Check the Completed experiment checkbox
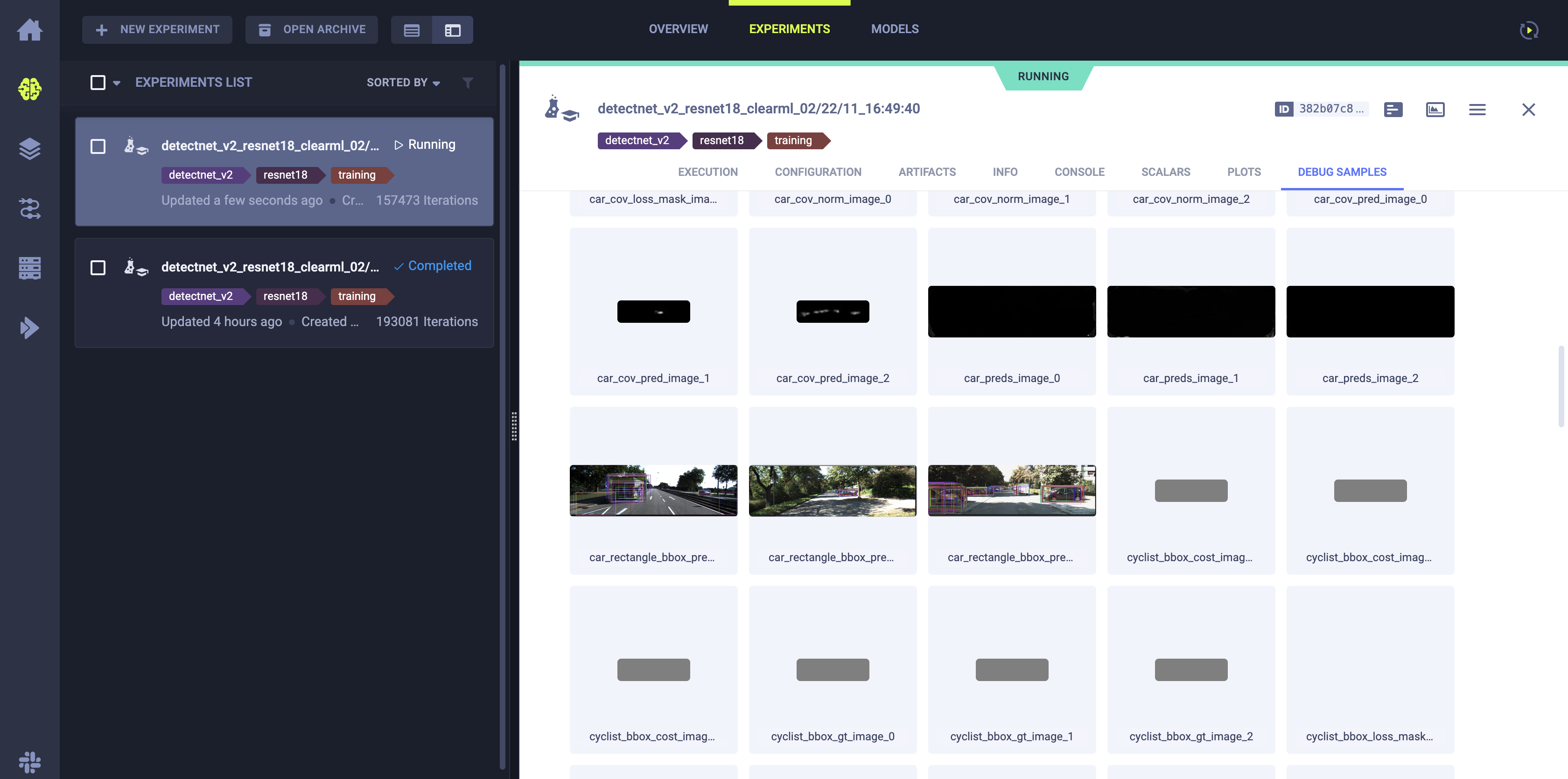 tap(98, 267)
